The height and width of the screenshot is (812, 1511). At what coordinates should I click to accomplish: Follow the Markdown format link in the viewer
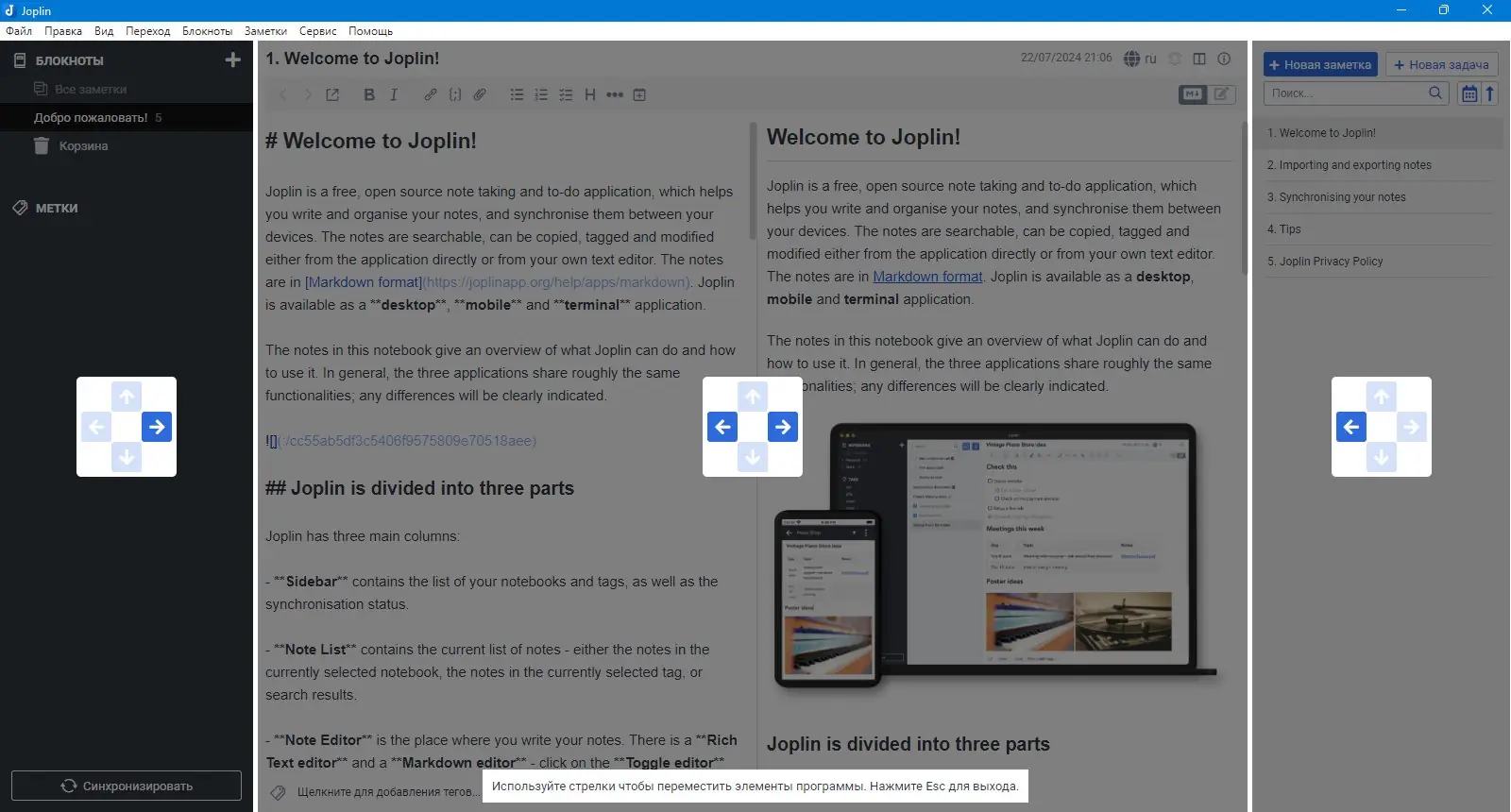point(927,277)
